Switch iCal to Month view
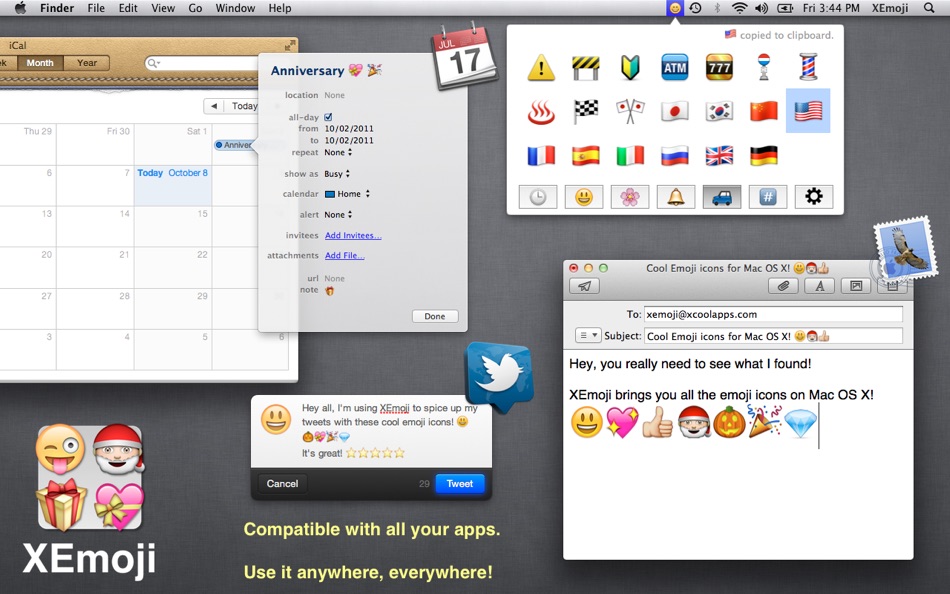This screenshot has height=594, width=950. [40, 63]
